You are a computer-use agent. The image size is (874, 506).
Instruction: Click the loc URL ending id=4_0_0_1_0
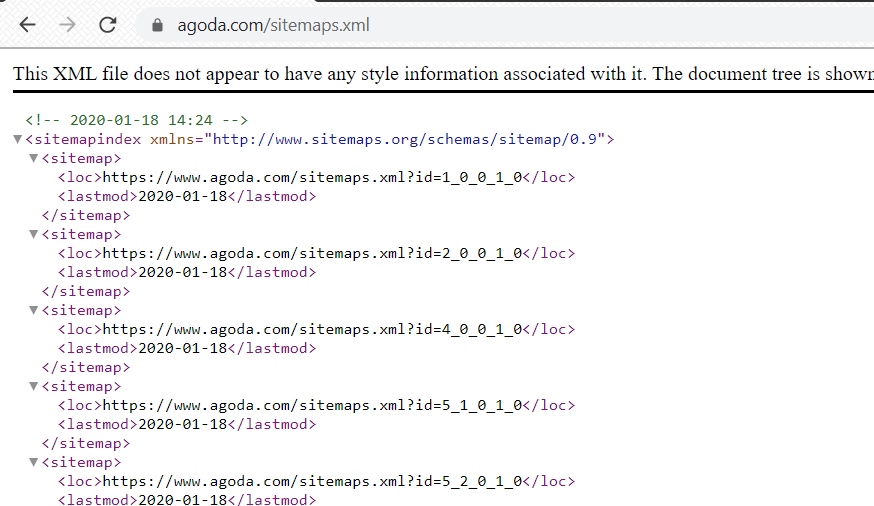click(x=312, y=329)
